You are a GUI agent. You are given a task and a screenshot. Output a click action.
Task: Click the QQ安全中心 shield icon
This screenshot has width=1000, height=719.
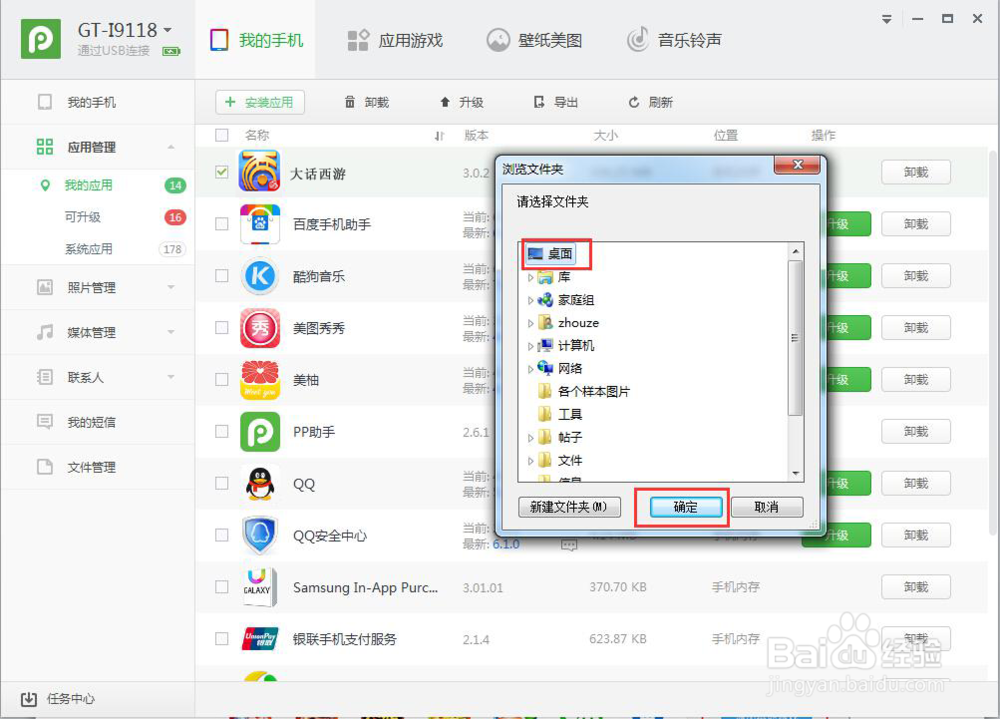(260, 535)
